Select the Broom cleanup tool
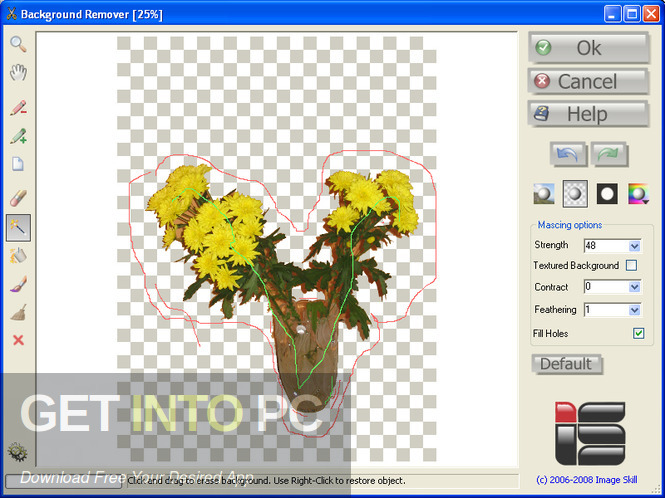The height and width of the screenshot is (498, 665). [x=18, y=313]
